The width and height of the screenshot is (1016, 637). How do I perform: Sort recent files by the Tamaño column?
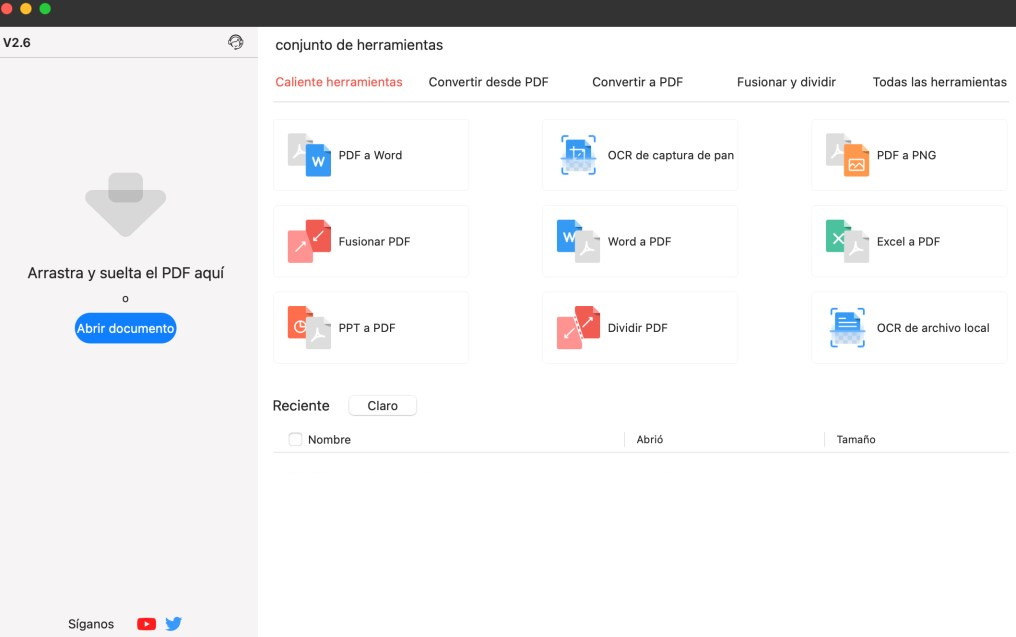click(x=855, y=439)
